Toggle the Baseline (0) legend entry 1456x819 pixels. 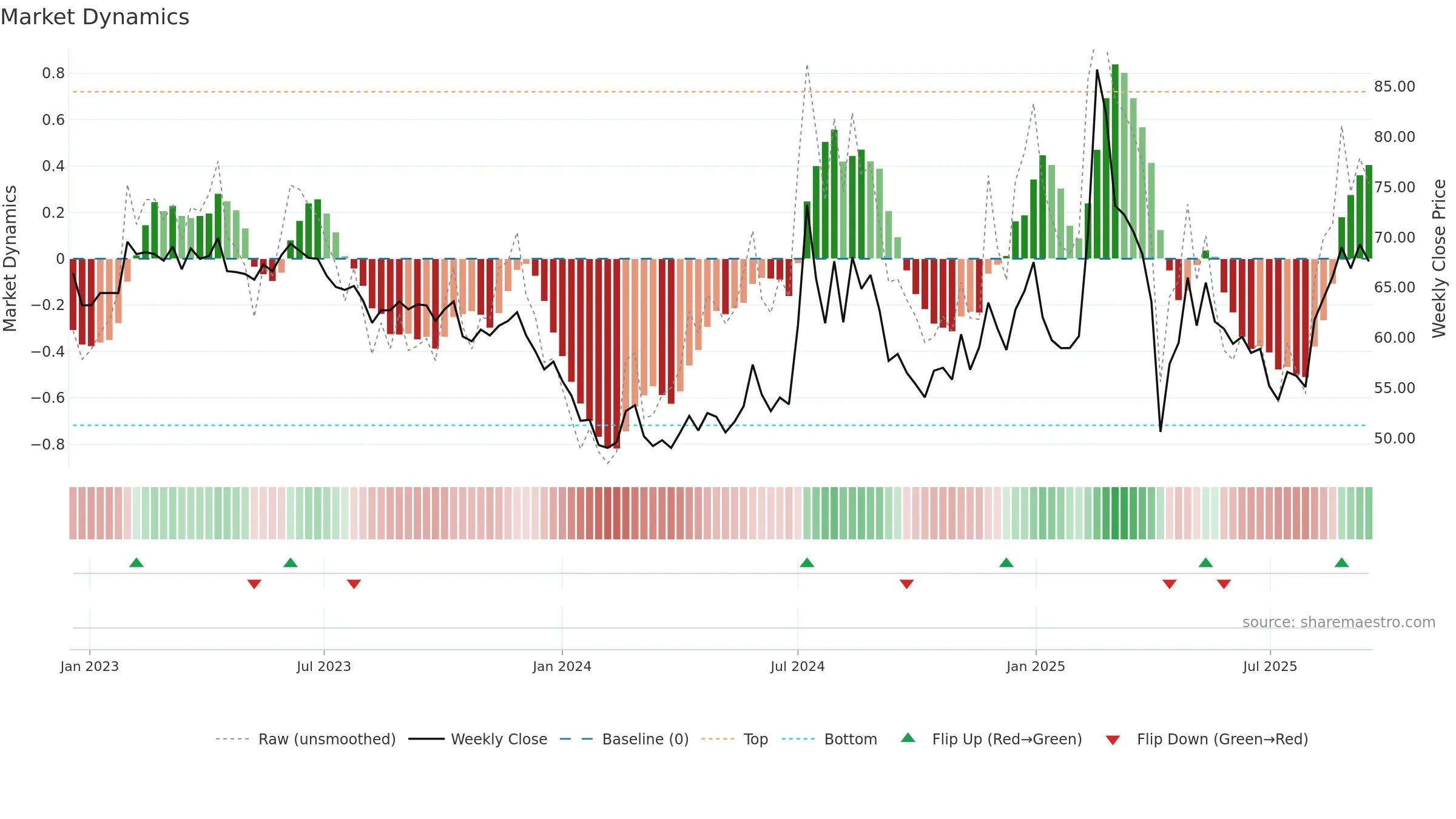click(x=645, y=740)
